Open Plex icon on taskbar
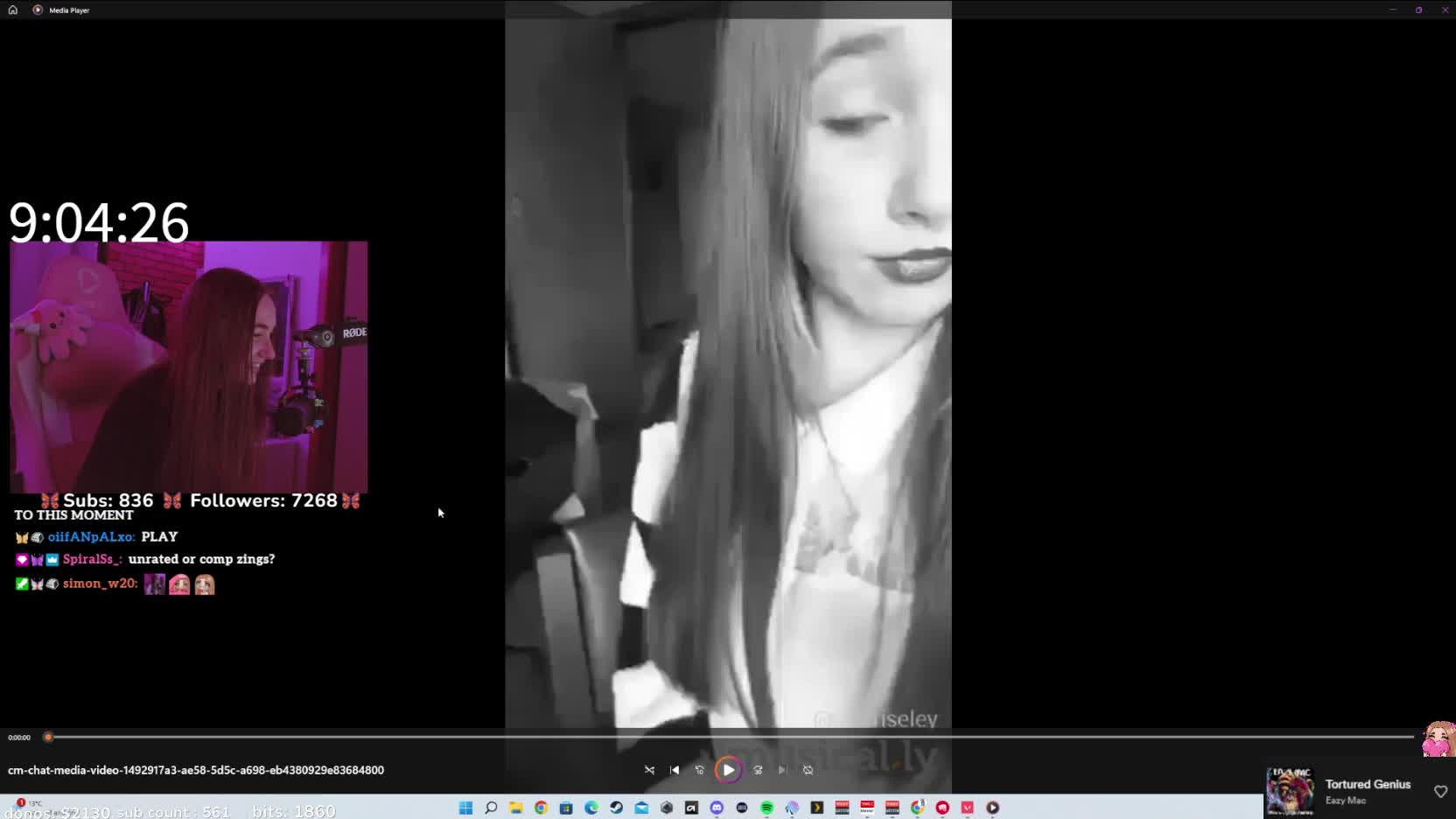 tap(817, 808)
